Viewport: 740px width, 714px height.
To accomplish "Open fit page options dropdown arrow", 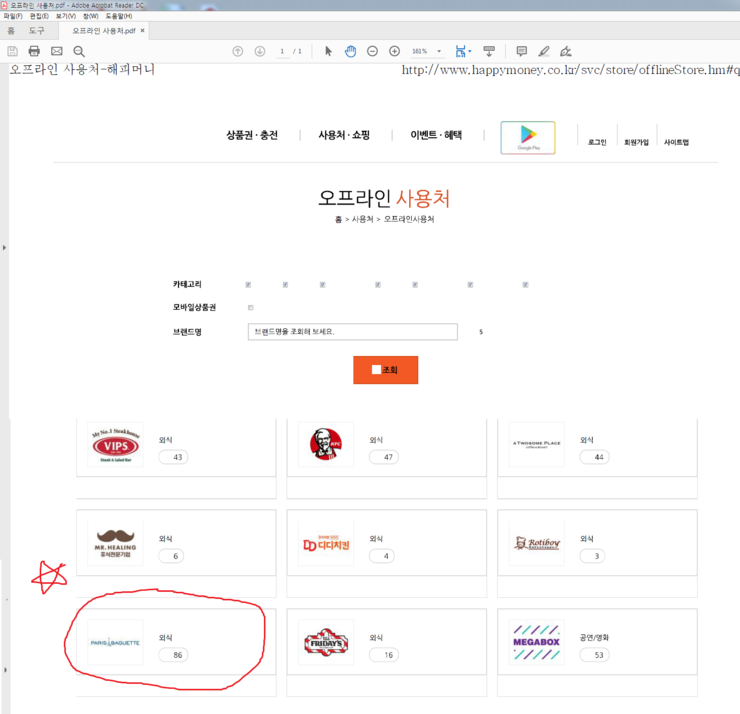I will point(470,51).
